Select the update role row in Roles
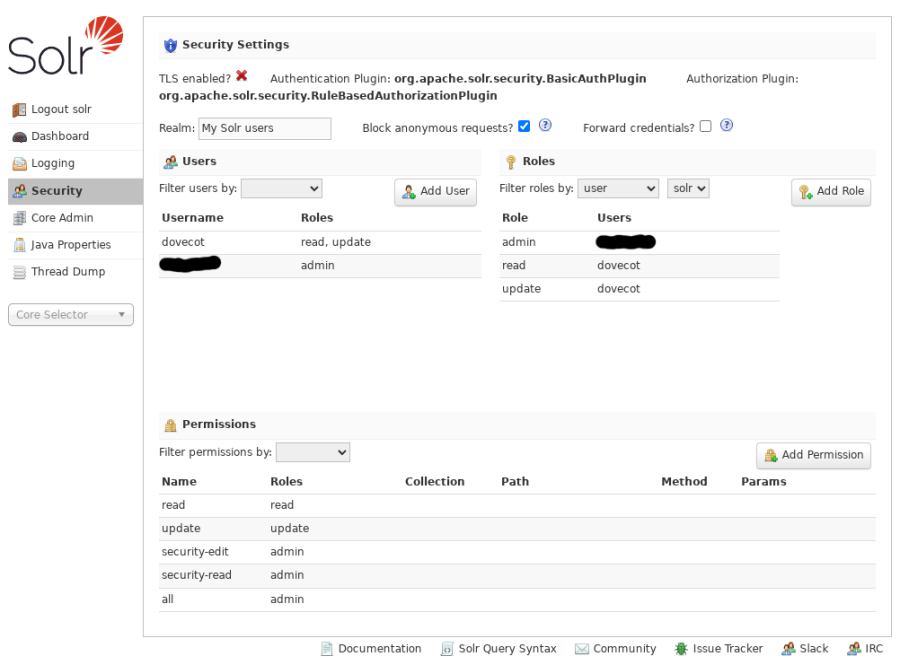Viewport: 900px width, 665px height. tap(639, 289)
